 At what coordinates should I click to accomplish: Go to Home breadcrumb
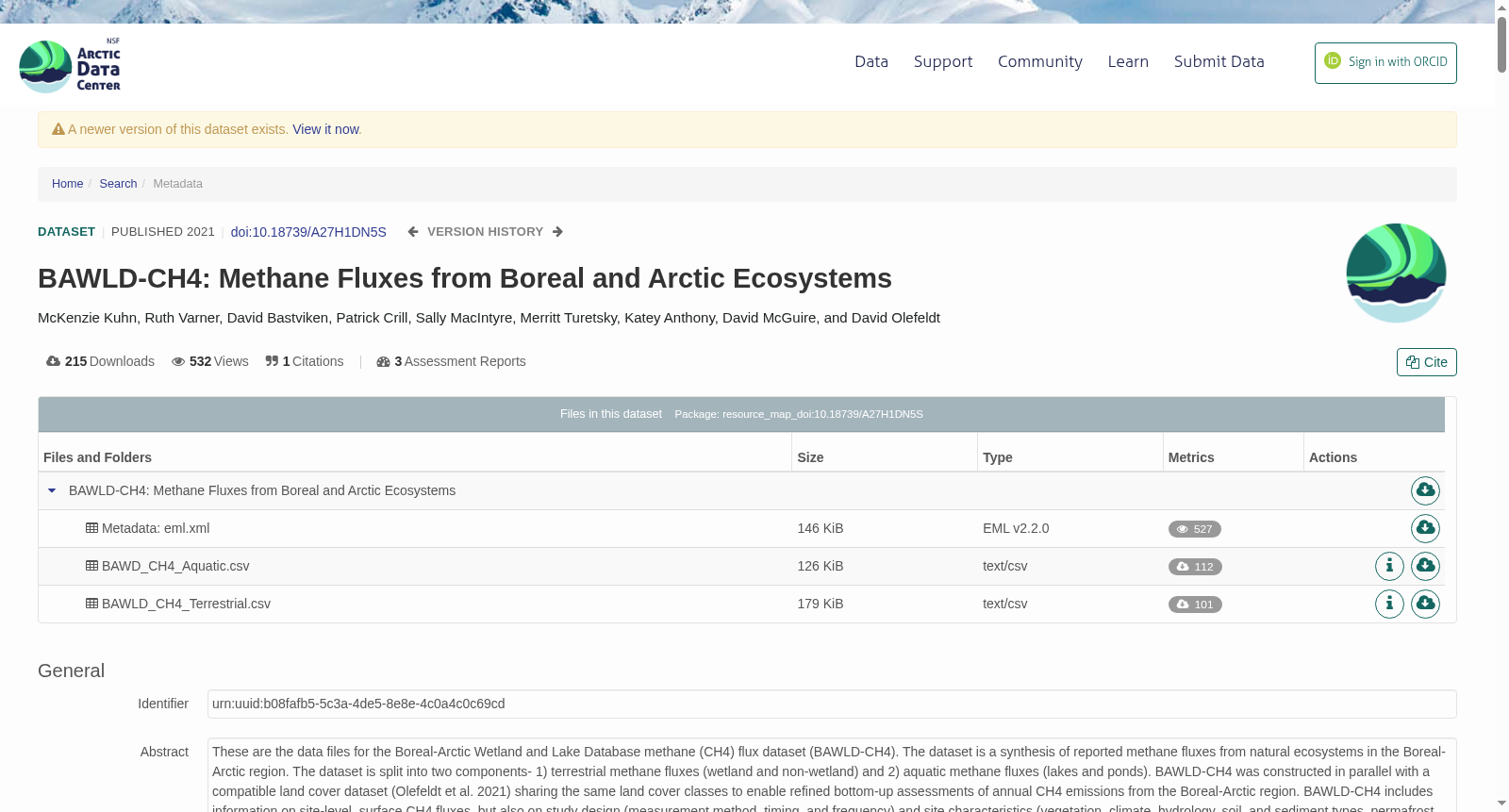point(67,184)
